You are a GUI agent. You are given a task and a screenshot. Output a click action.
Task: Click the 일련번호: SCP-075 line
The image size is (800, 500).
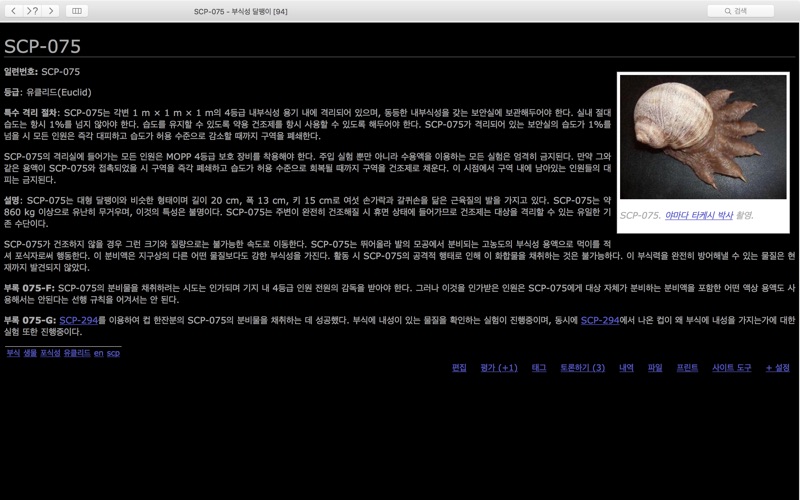coord(42,72)
